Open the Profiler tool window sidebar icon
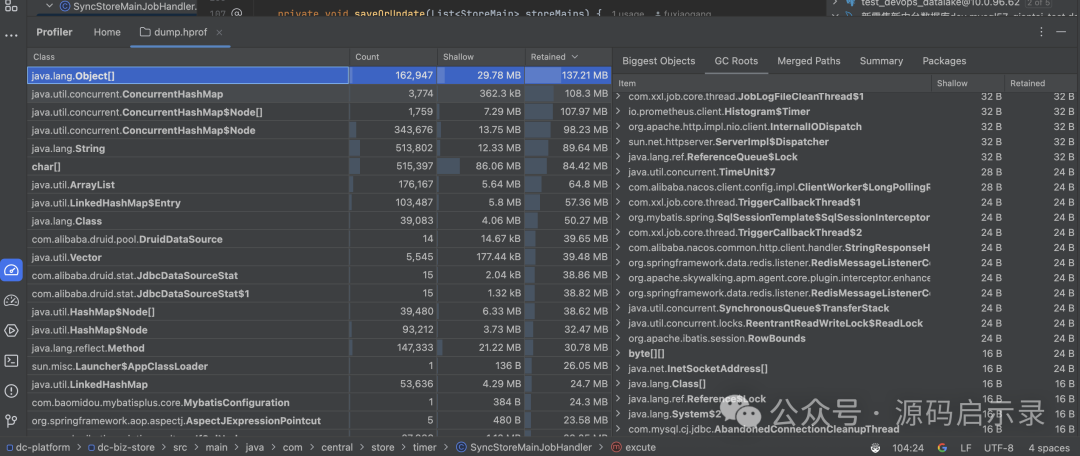 point(11,270)
